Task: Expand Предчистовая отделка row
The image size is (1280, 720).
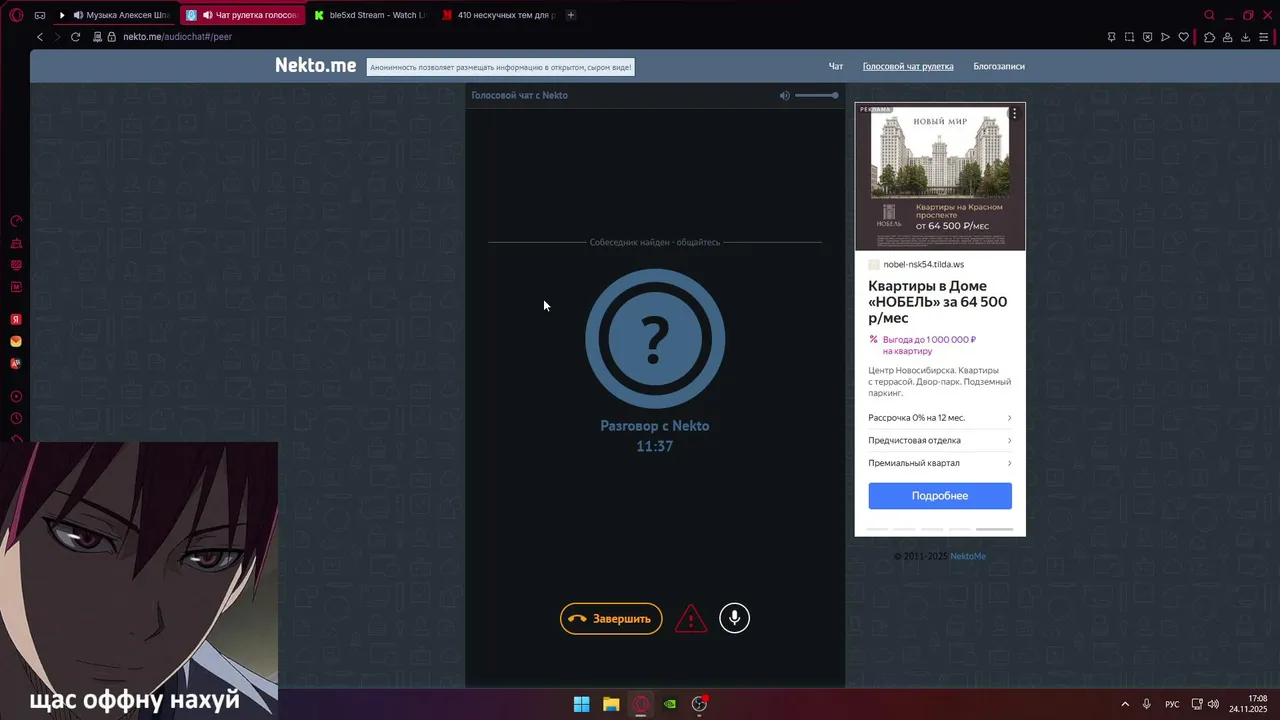Action: 940,441
